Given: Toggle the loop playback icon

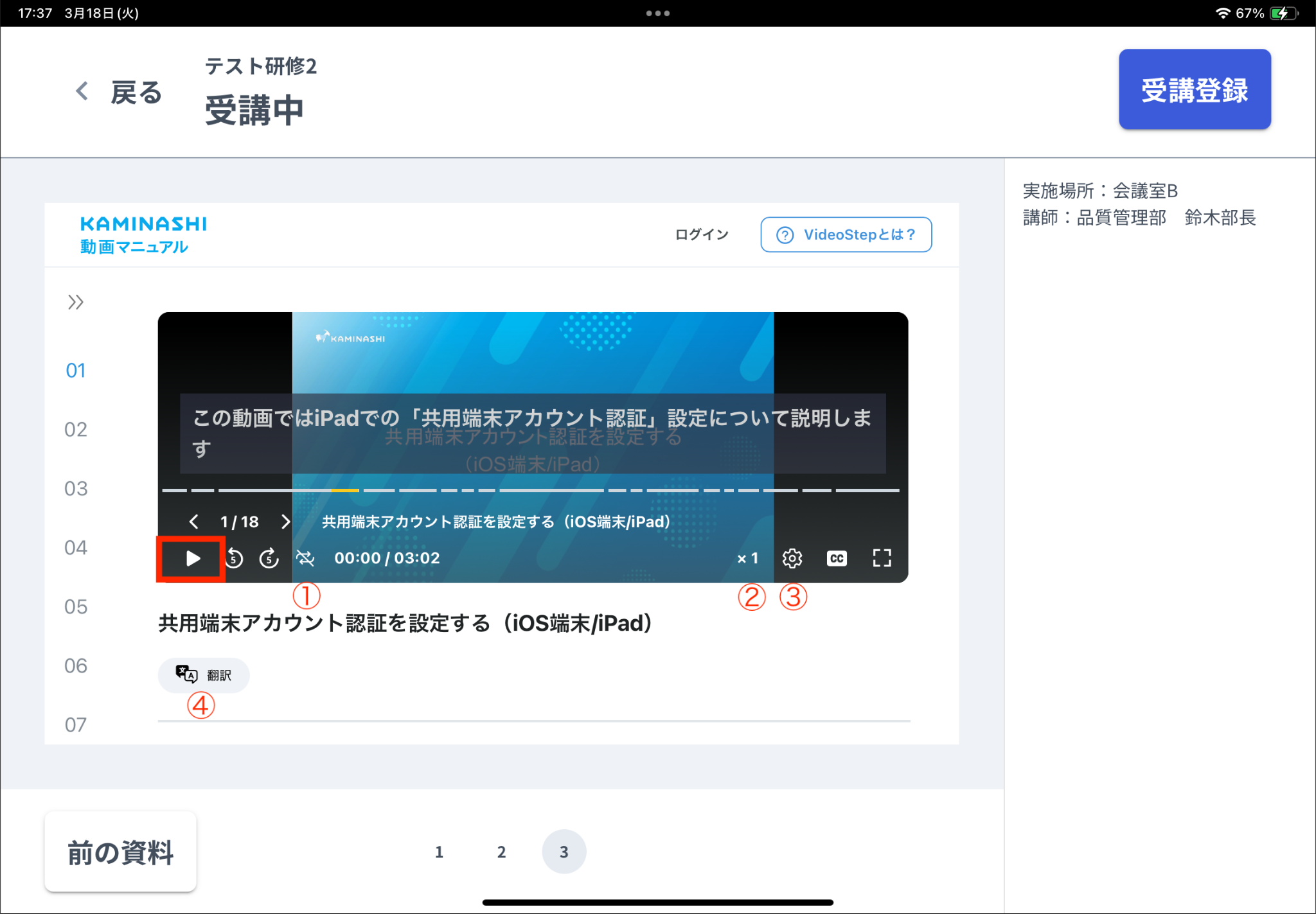Looking at the screenshot, I should coord(305,558).
